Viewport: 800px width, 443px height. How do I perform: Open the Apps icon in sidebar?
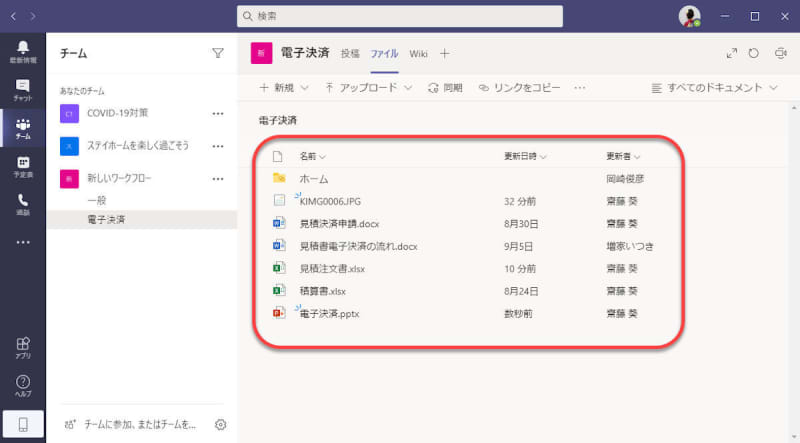[23, 348]
